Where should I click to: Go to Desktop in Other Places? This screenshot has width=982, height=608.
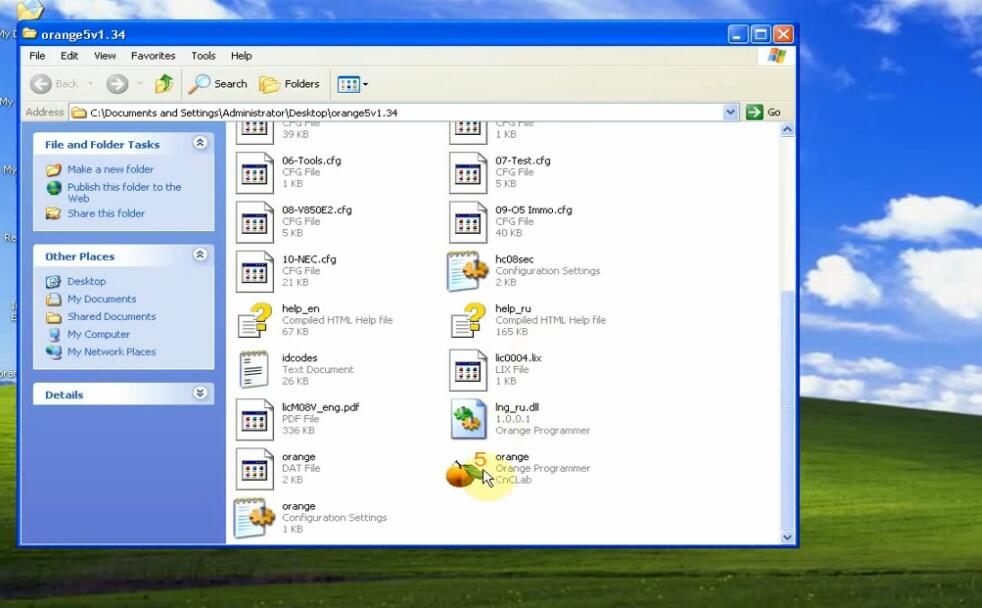pos(86,281)
